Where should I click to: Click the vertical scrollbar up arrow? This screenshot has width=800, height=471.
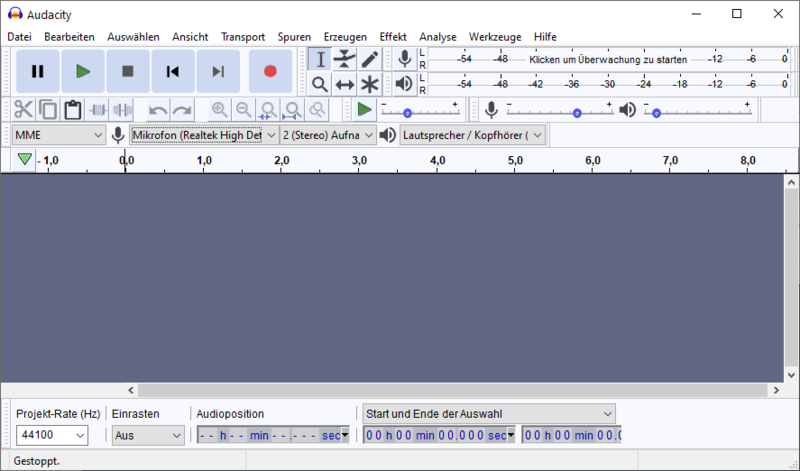click(x=791, y=182)
